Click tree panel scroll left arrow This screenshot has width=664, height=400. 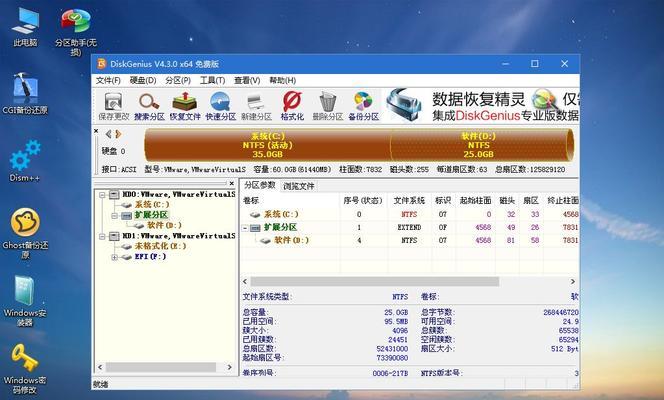pyautogui.click(x=100, y=367)
